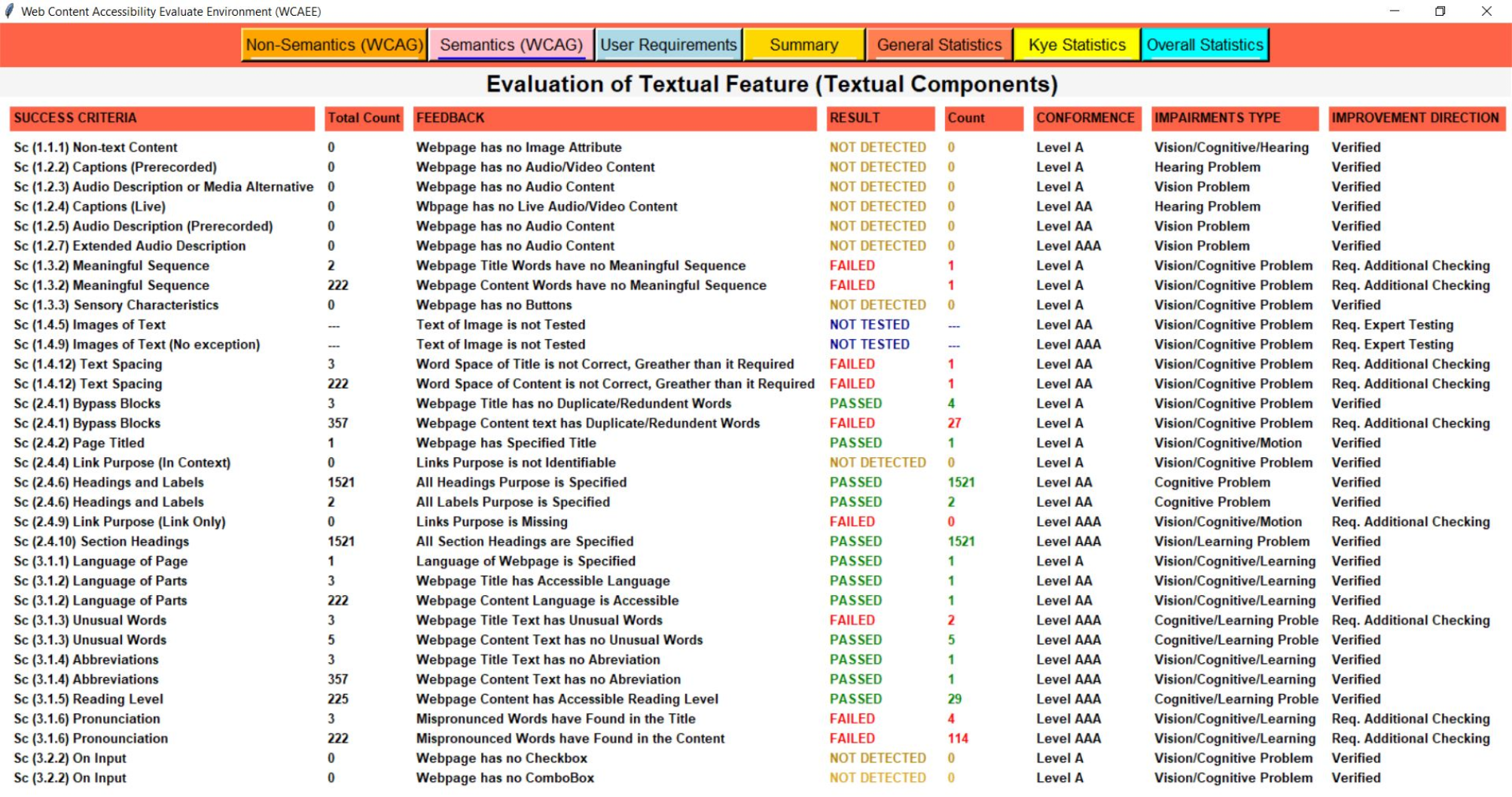Select feedback 'Webpage has no Buttons'
Viewport: 1512px width, 797px height.
[494, 305]
